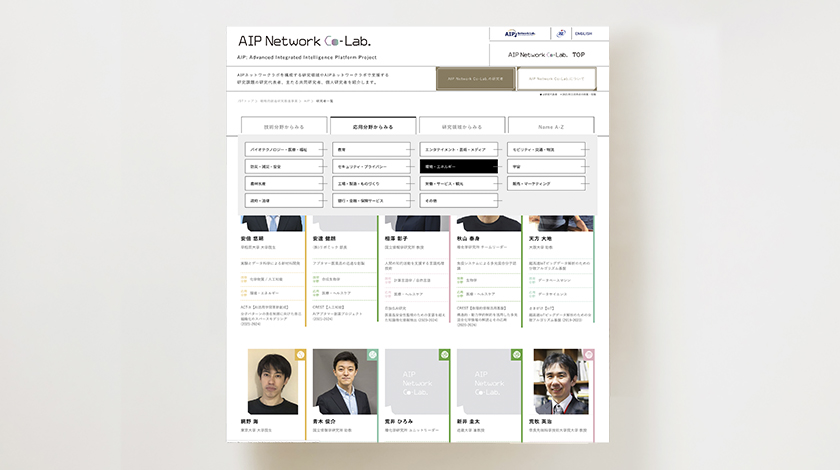Filter by 農林水産 category

tap(284, 184)
